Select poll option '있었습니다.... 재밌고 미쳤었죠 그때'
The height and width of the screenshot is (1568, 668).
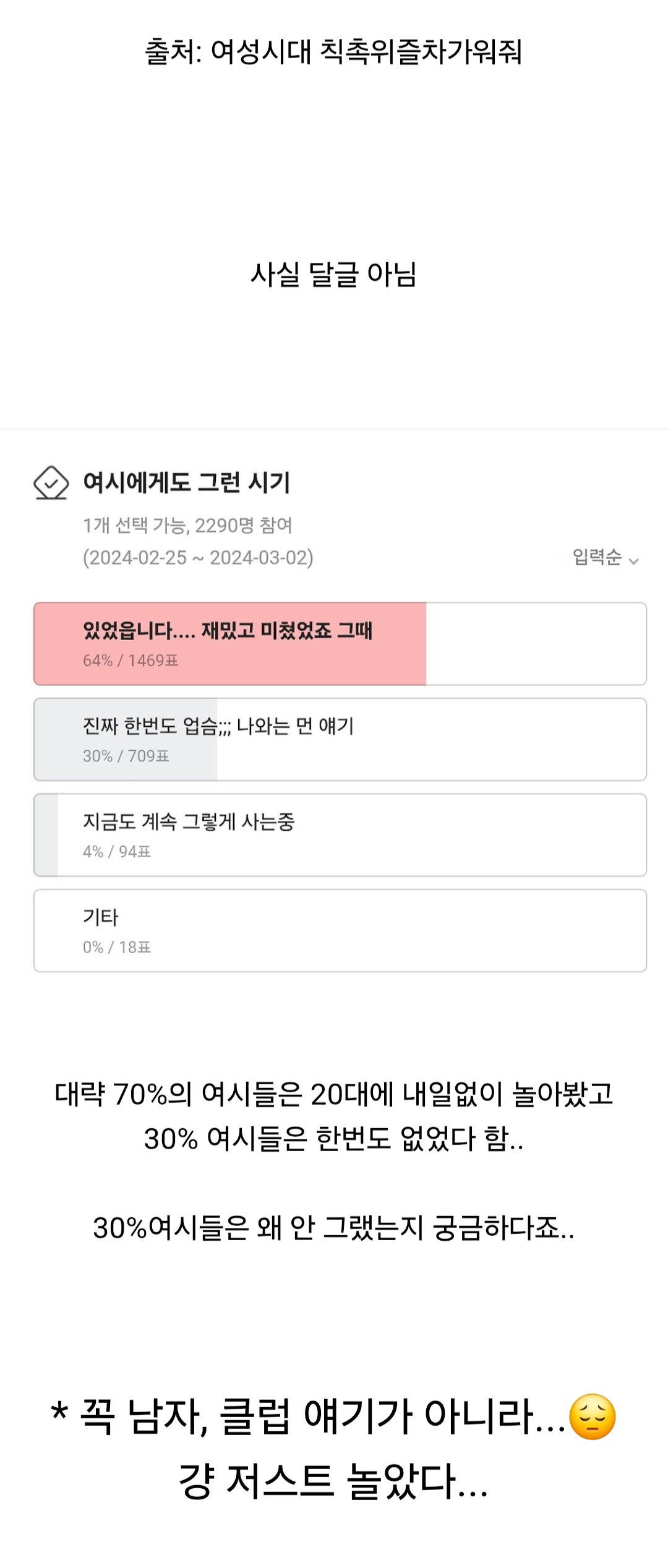228,631
